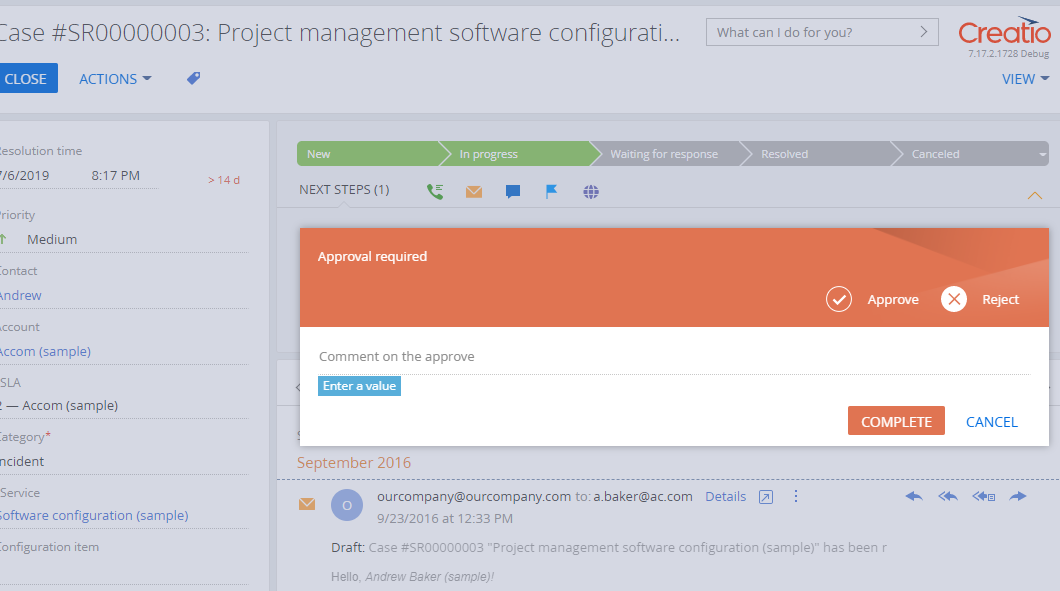
Task: Select the New stage
Action: click(x=368, y=153)
